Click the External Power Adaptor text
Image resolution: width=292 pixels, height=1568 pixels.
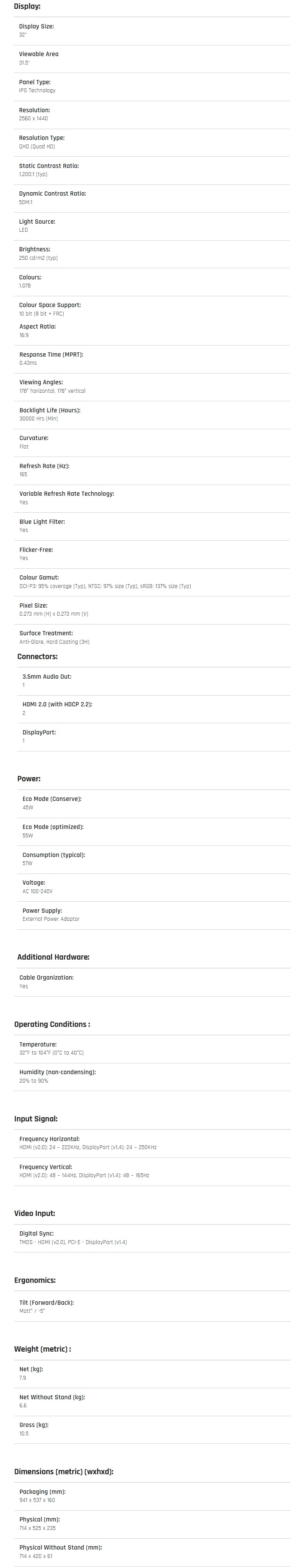[51, 919]
